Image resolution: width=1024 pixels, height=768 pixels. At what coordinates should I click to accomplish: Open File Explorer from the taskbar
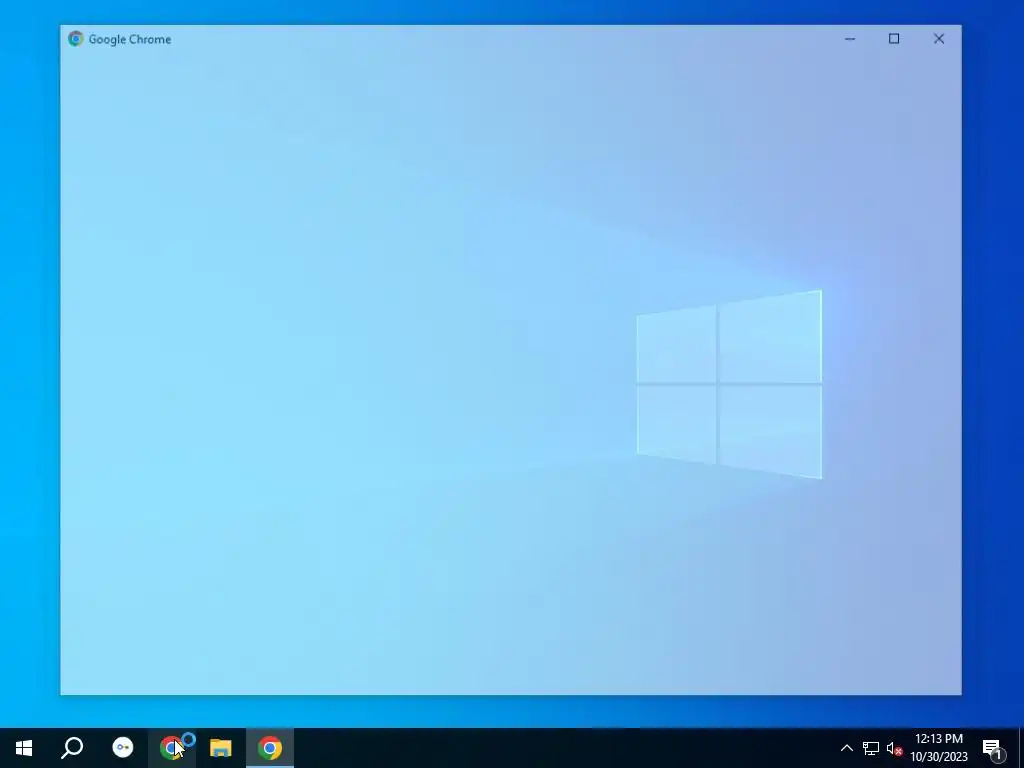click(221, 748)
